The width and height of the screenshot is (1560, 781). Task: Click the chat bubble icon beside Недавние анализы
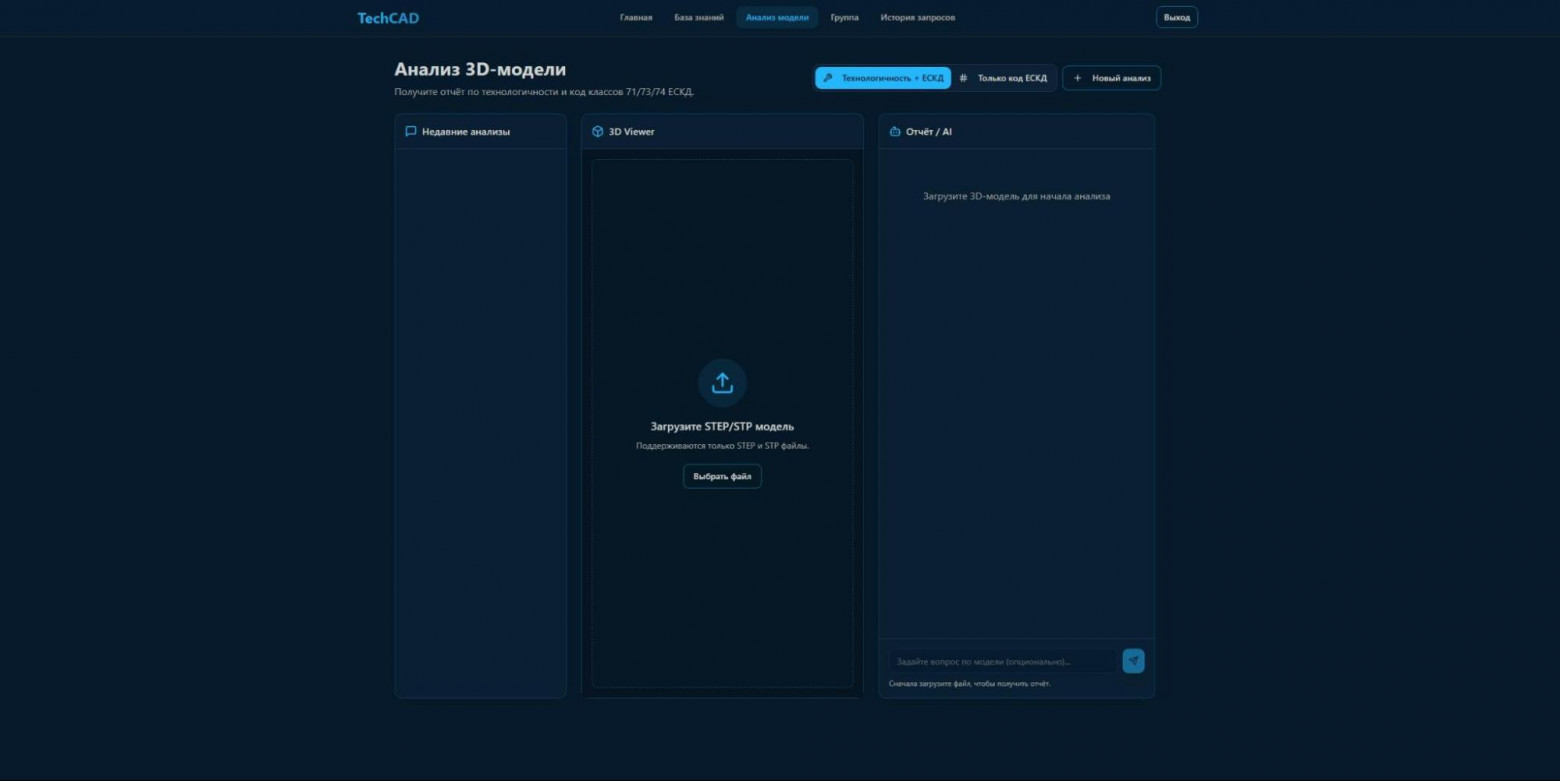coord(411,131)
